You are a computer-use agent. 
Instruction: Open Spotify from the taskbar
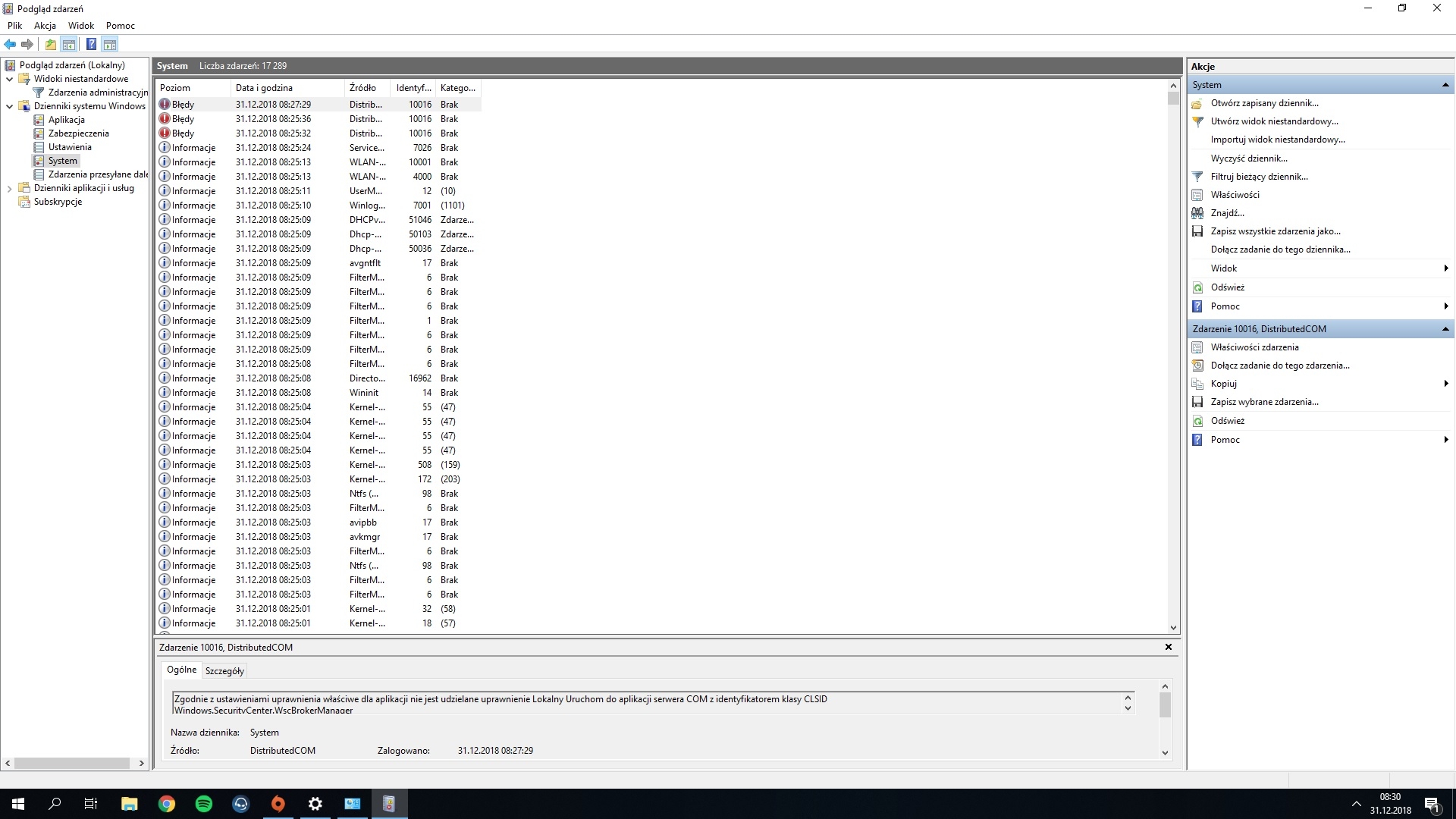204,804
